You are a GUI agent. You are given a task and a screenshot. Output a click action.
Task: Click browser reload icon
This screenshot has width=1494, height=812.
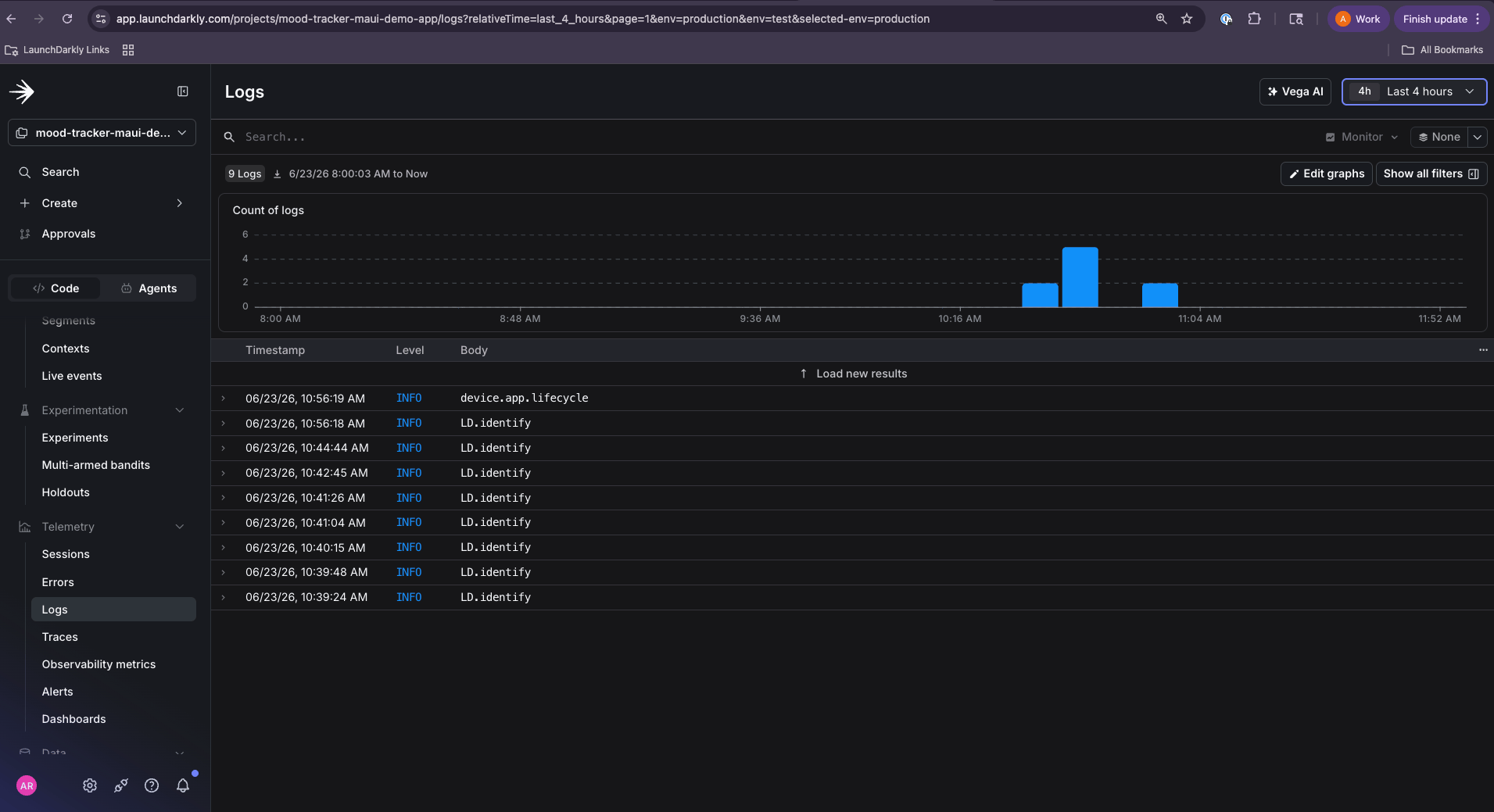pos(67,19)
